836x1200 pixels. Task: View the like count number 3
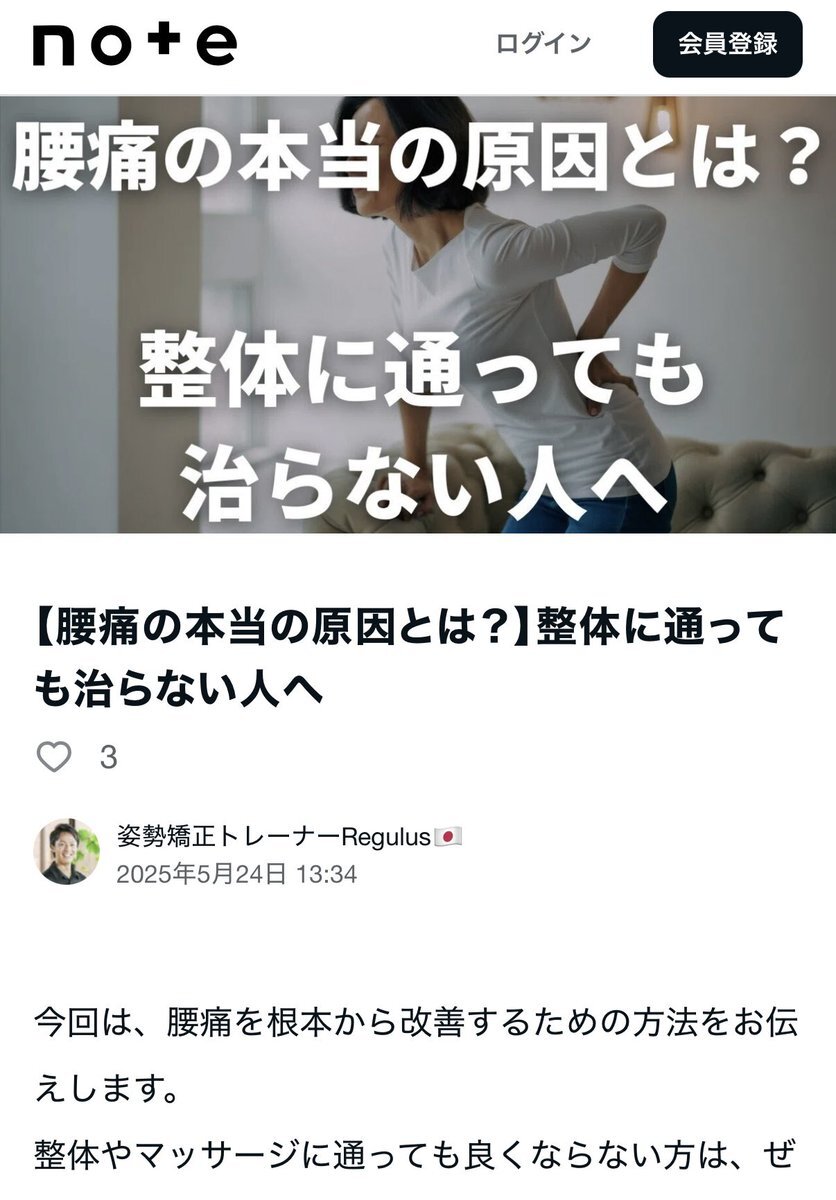(109, 758)
